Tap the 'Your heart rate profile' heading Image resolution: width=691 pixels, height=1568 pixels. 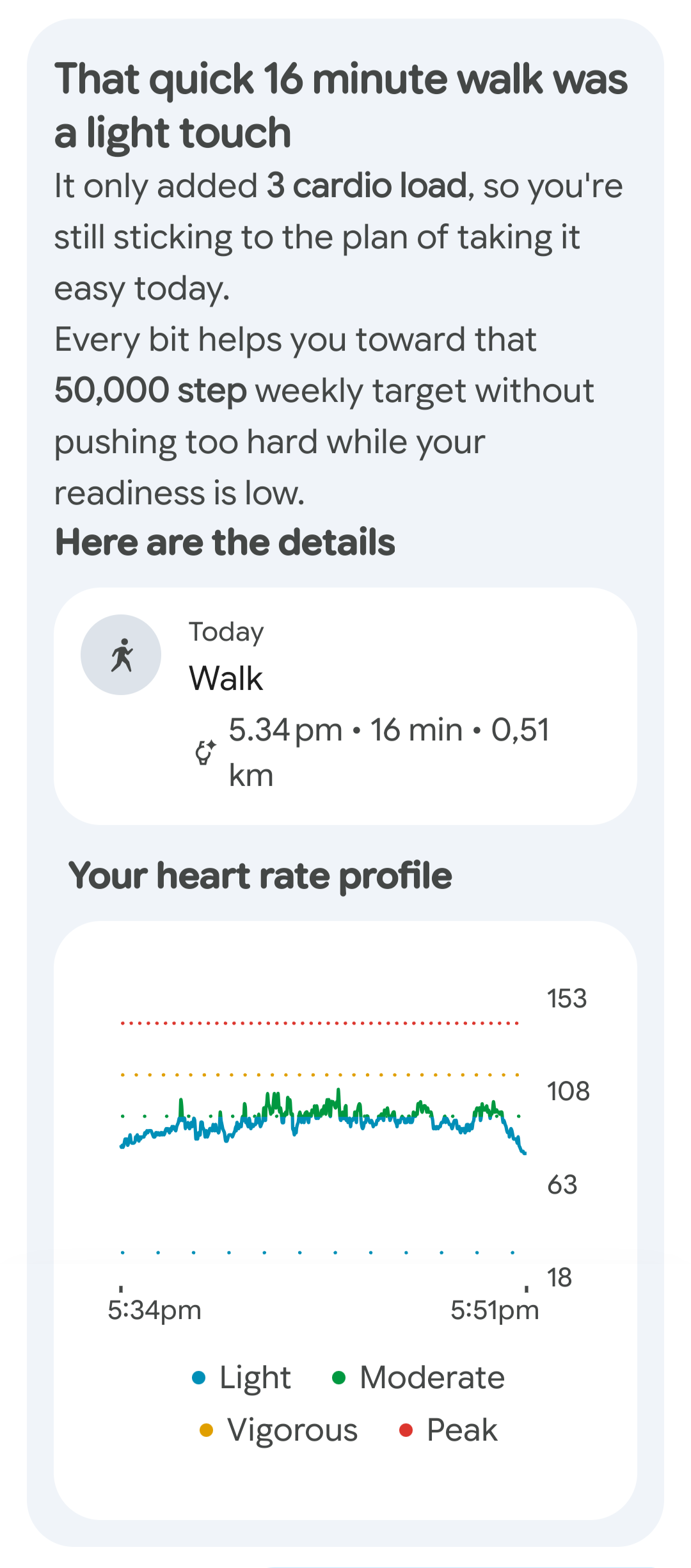tap(260, 876)
